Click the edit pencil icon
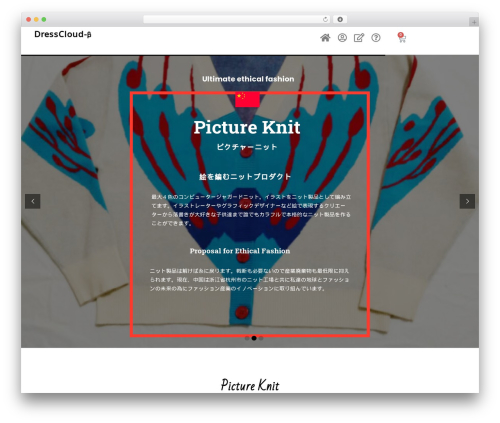500x423 pixels. (359, 38)
